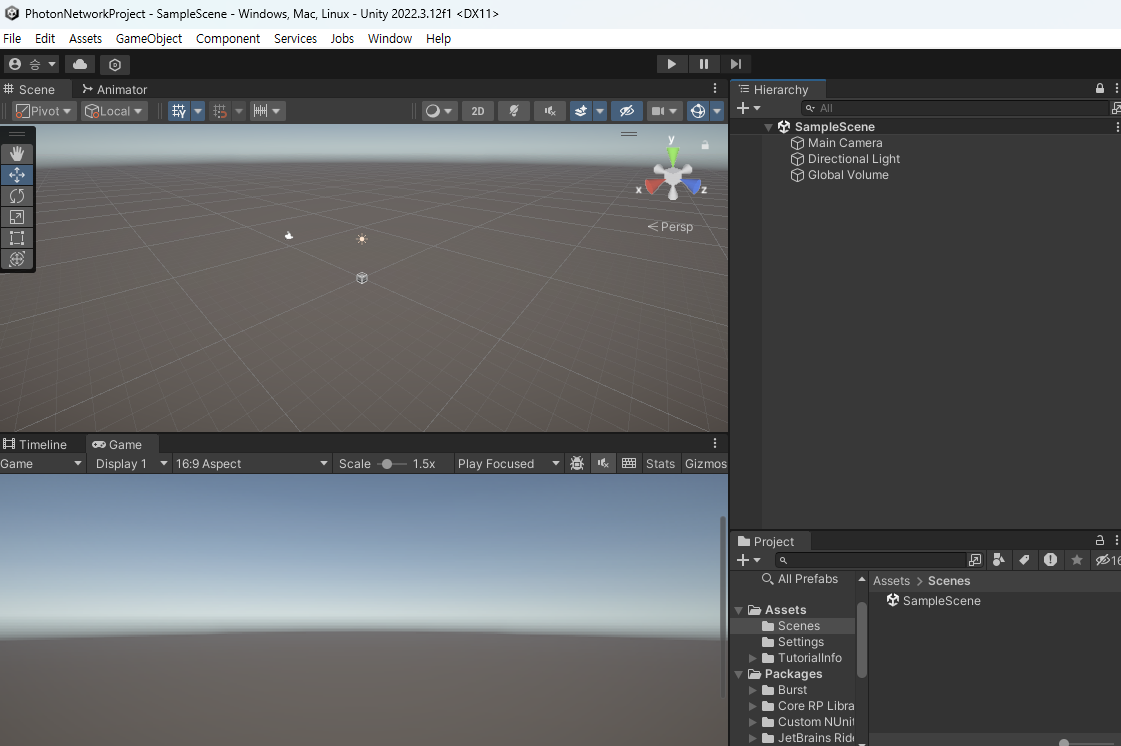The image size is (1121, 746).
Task: Open the Display 1 dropdown
Action: [x=129, y=463]
